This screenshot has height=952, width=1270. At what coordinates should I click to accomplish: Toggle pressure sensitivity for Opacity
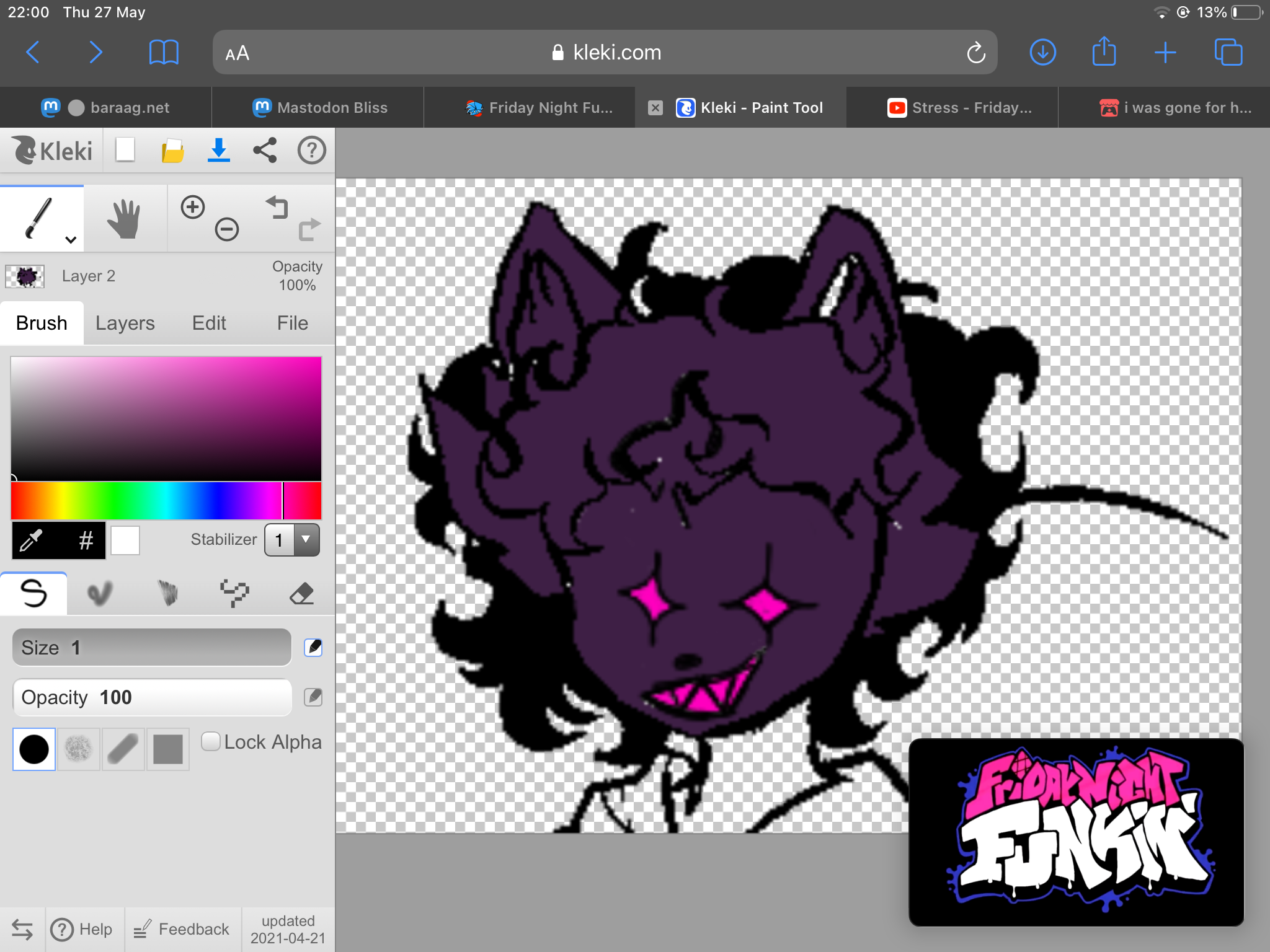point(313,697)
